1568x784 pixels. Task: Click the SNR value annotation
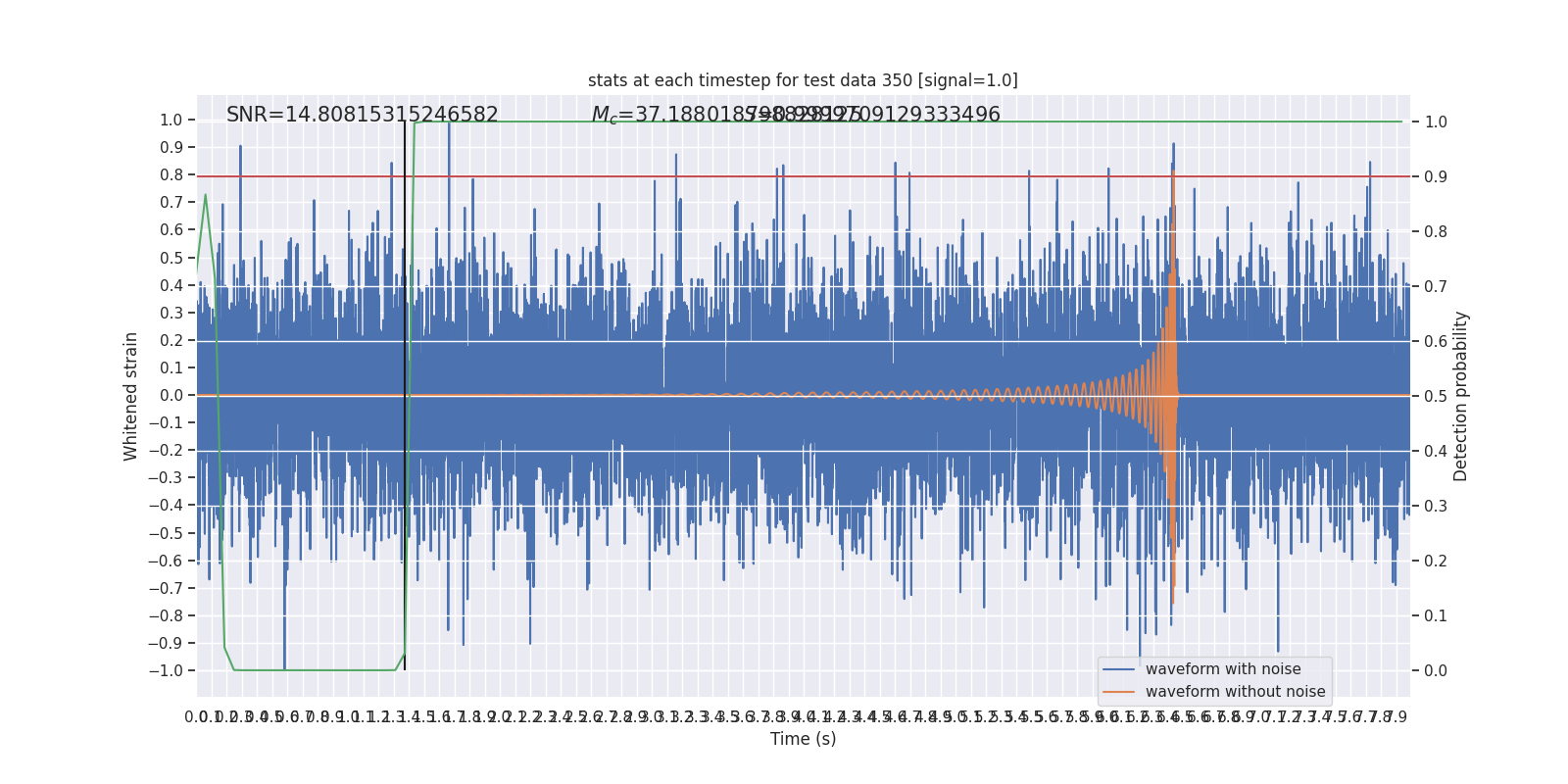pyautogui.click(x=363, y=115)
